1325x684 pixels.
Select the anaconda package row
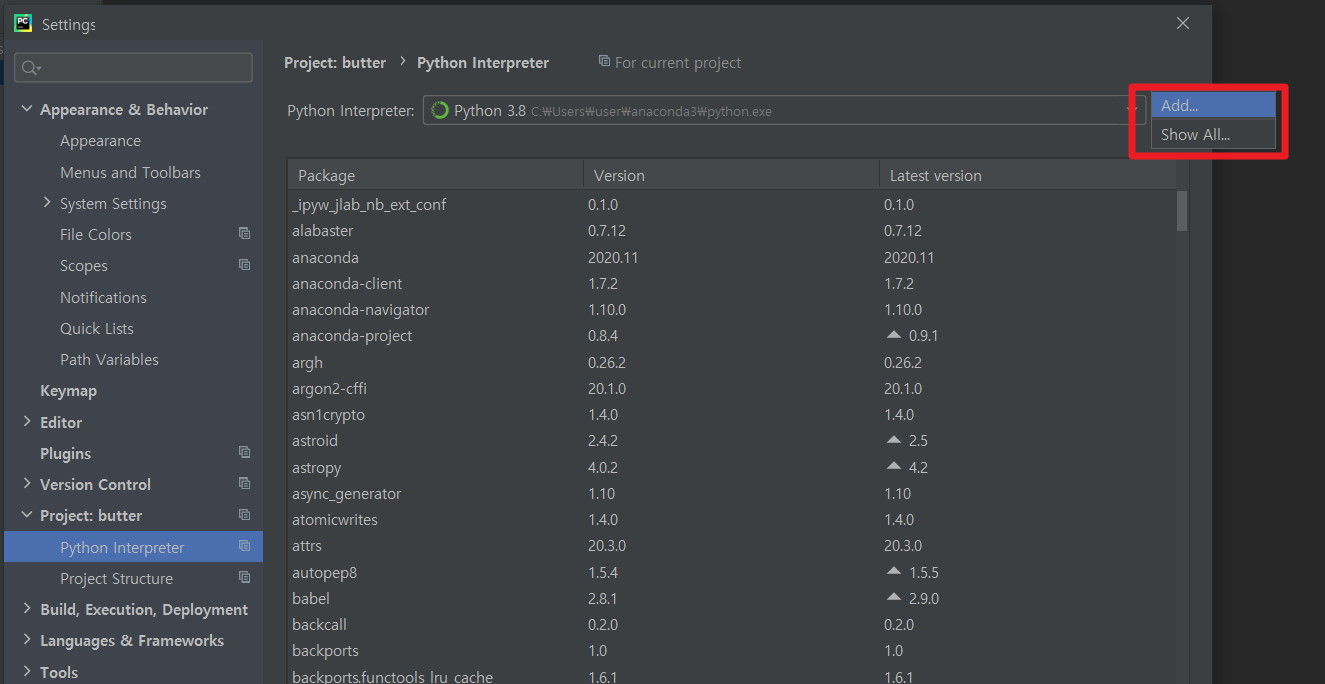coord(732,257)
